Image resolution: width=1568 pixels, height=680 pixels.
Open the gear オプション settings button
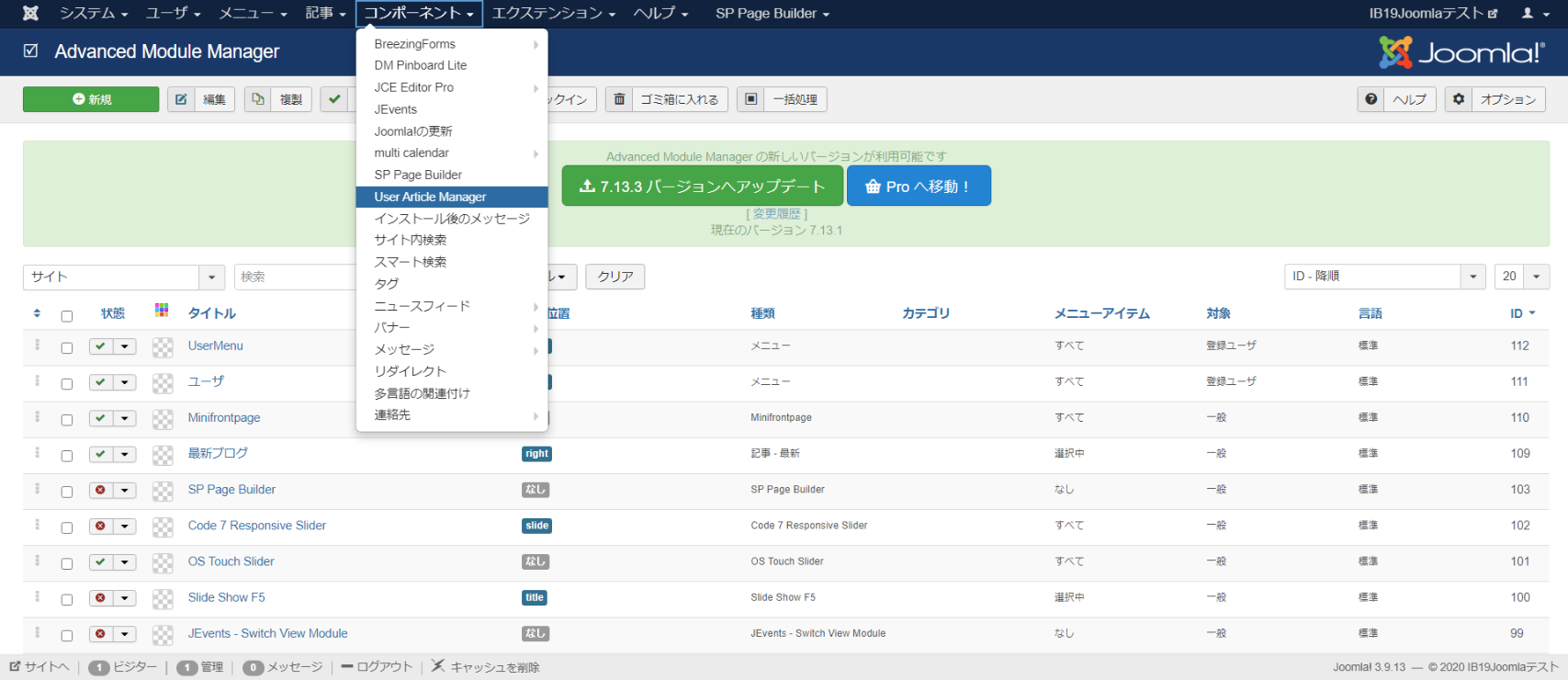1459,99
